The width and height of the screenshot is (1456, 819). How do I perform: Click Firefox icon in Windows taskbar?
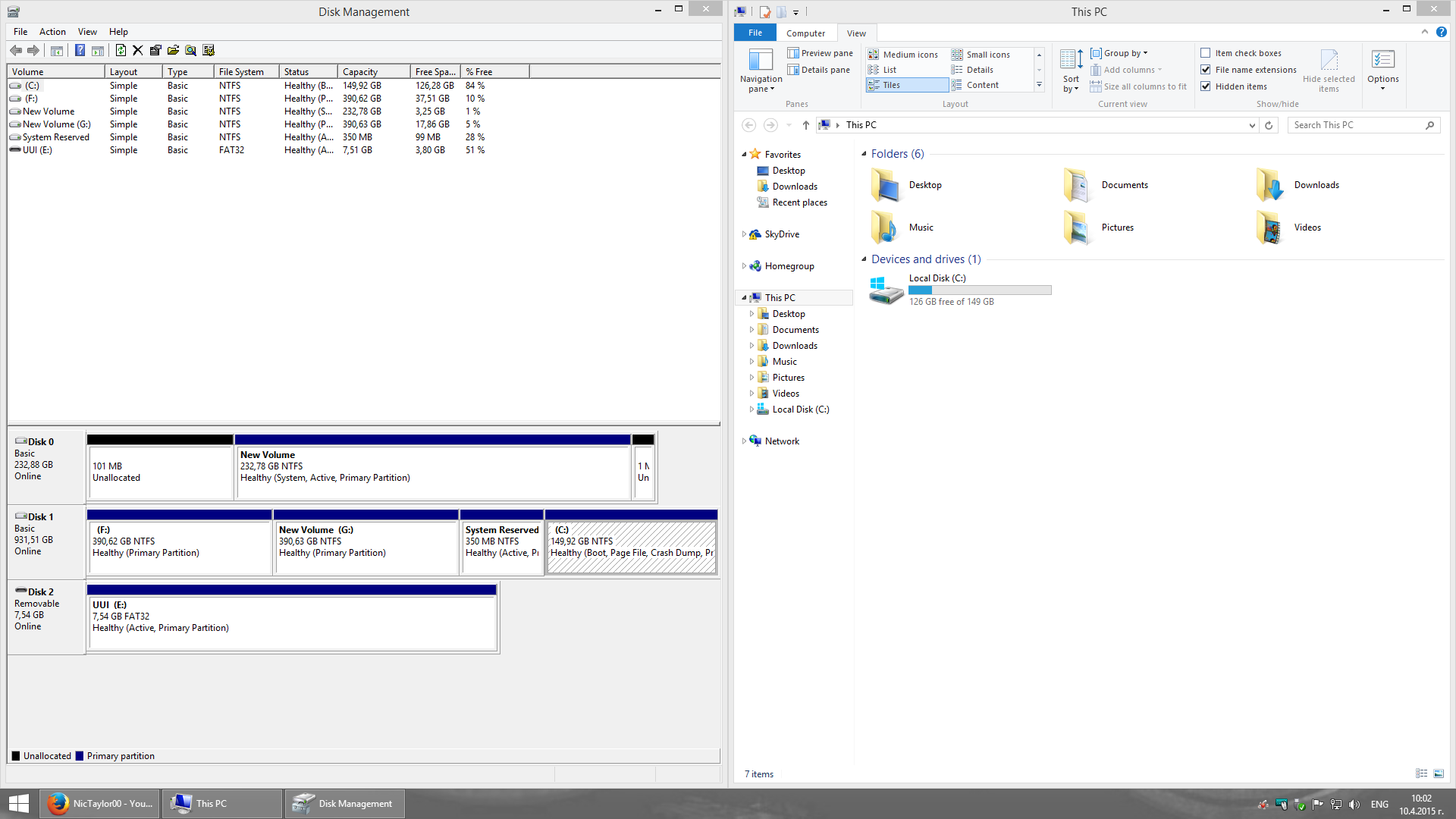click(x=57, y=803)
